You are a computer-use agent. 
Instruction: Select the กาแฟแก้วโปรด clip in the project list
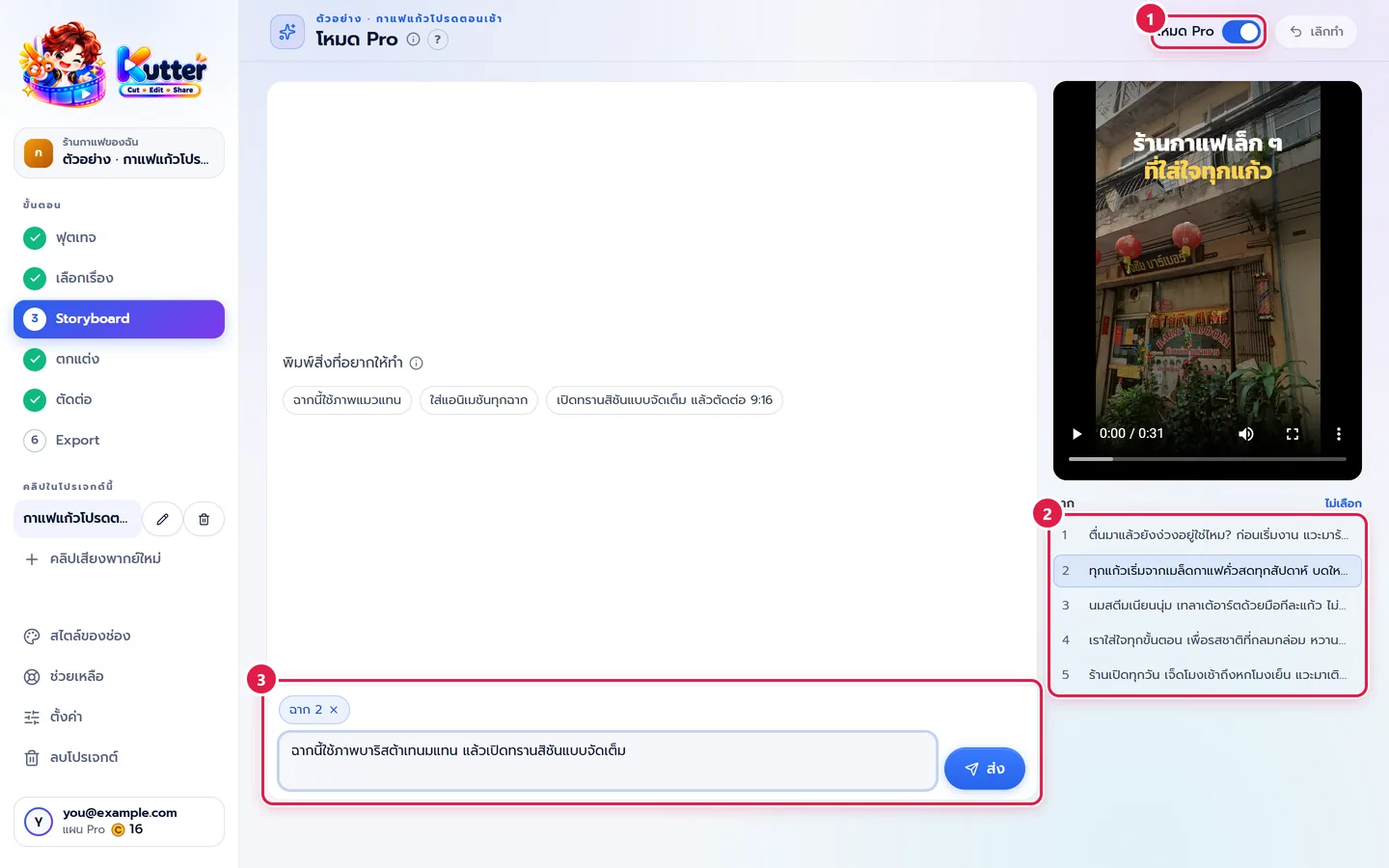77,519
